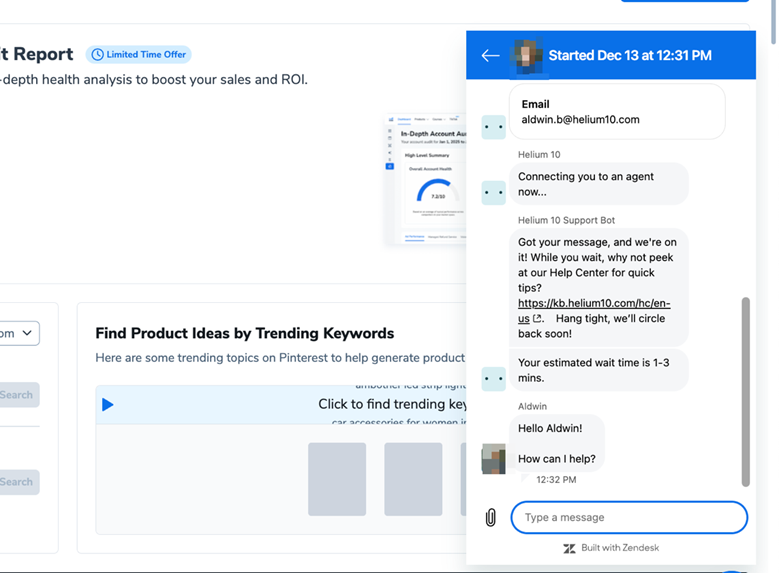Image resolution: width=779 pixels, height=573 pixels.
Task: Select the first gray product thumbnail placeholder
Action: (x=337, y=479)
